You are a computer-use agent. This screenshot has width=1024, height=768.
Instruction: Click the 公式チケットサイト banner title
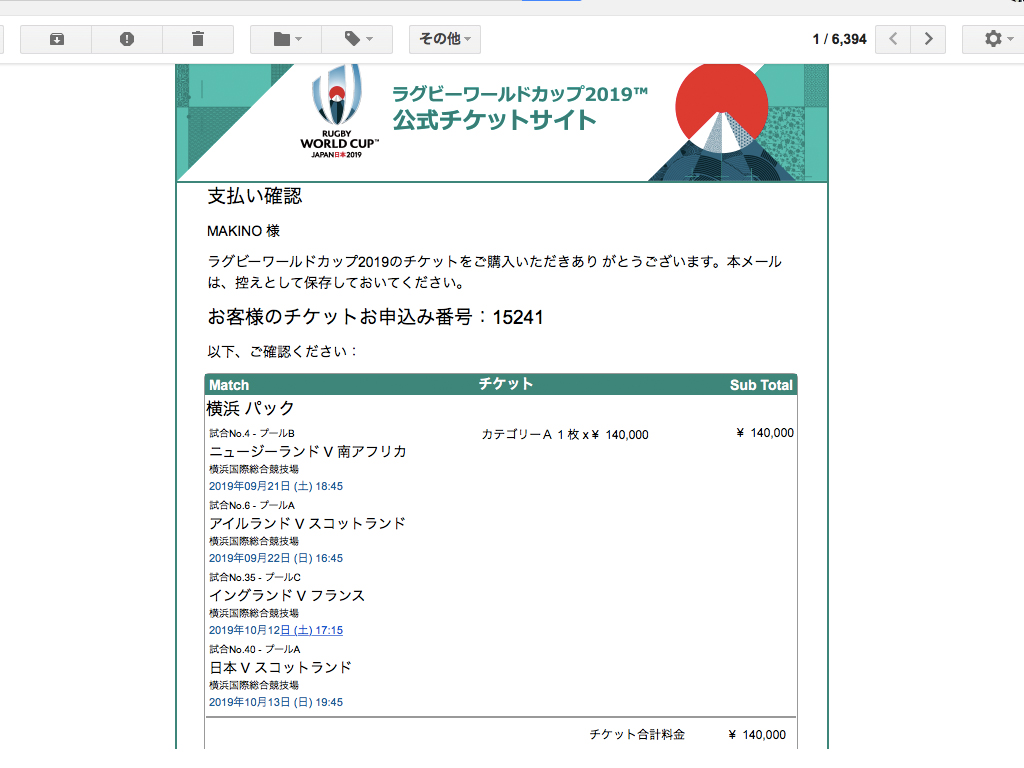pos(494,120)
